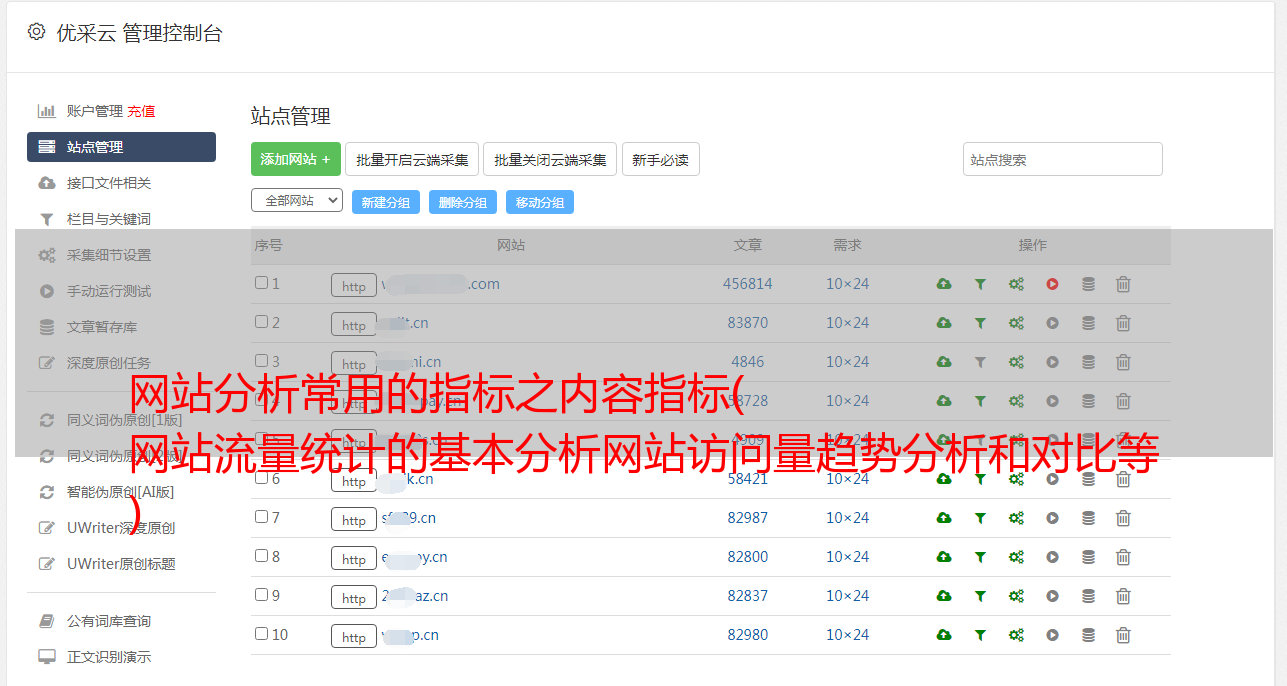Viewport: 1287px width, 686px height.
Task: Click the 移动分组 button
Action: click(540, 202)
